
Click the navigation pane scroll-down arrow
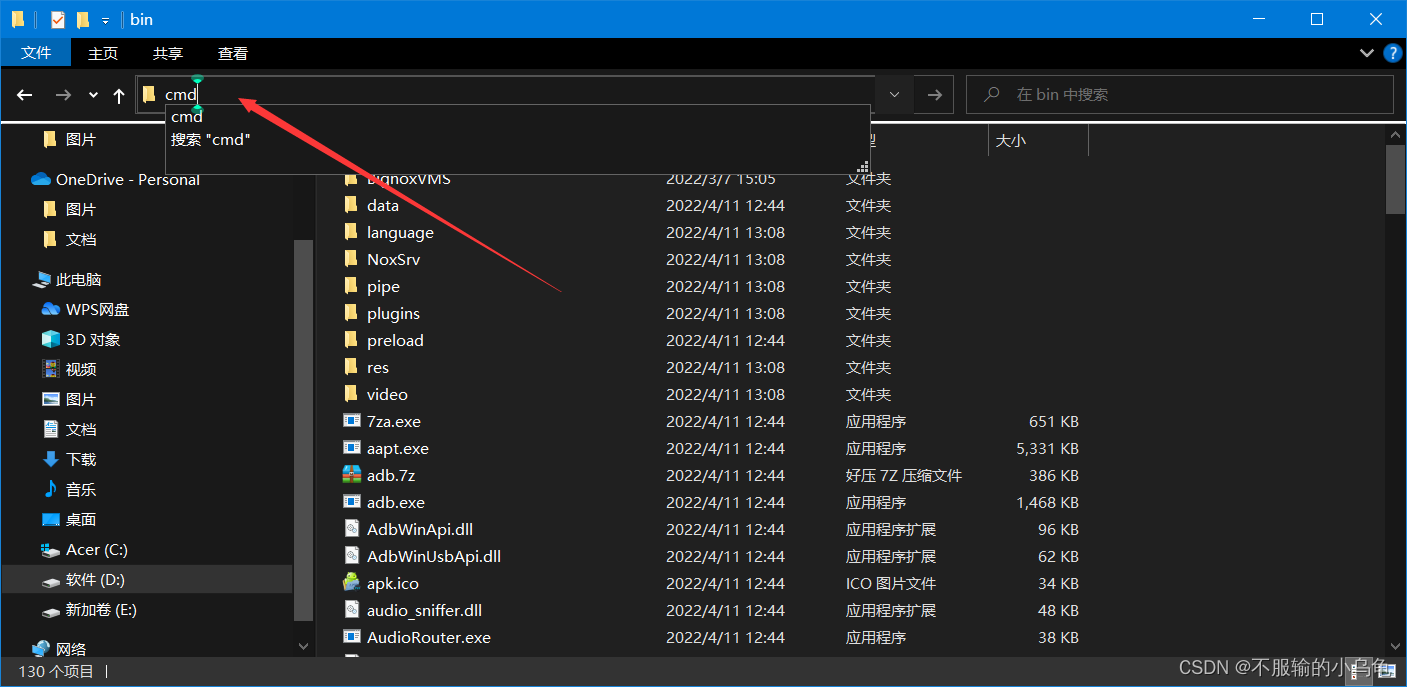pos(304,647)
